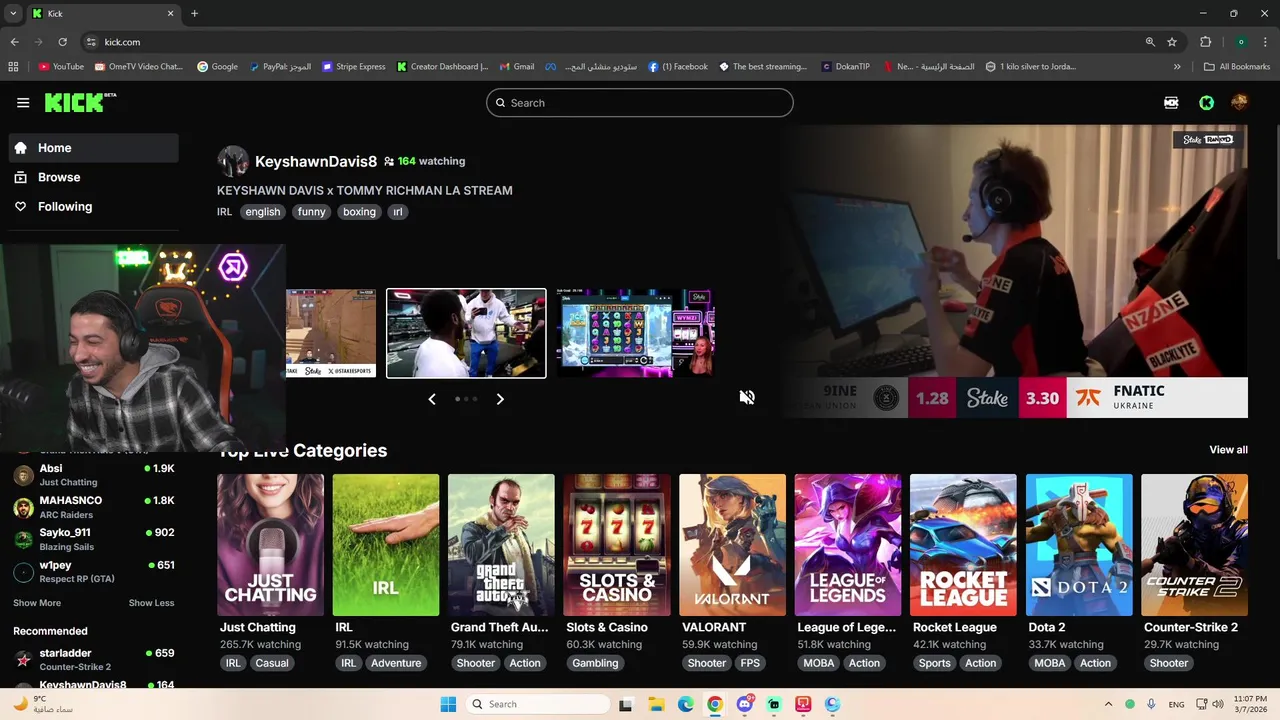Open Absi channel in sidebar

tap(93, 475)
